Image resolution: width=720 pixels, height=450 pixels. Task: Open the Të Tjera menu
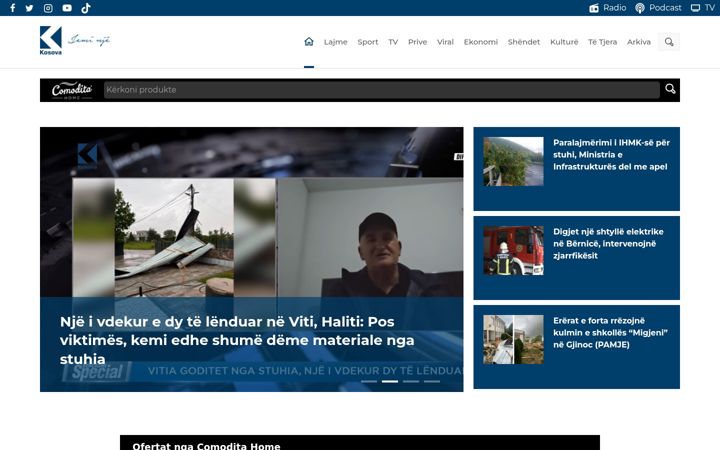[x=602, y=42]
